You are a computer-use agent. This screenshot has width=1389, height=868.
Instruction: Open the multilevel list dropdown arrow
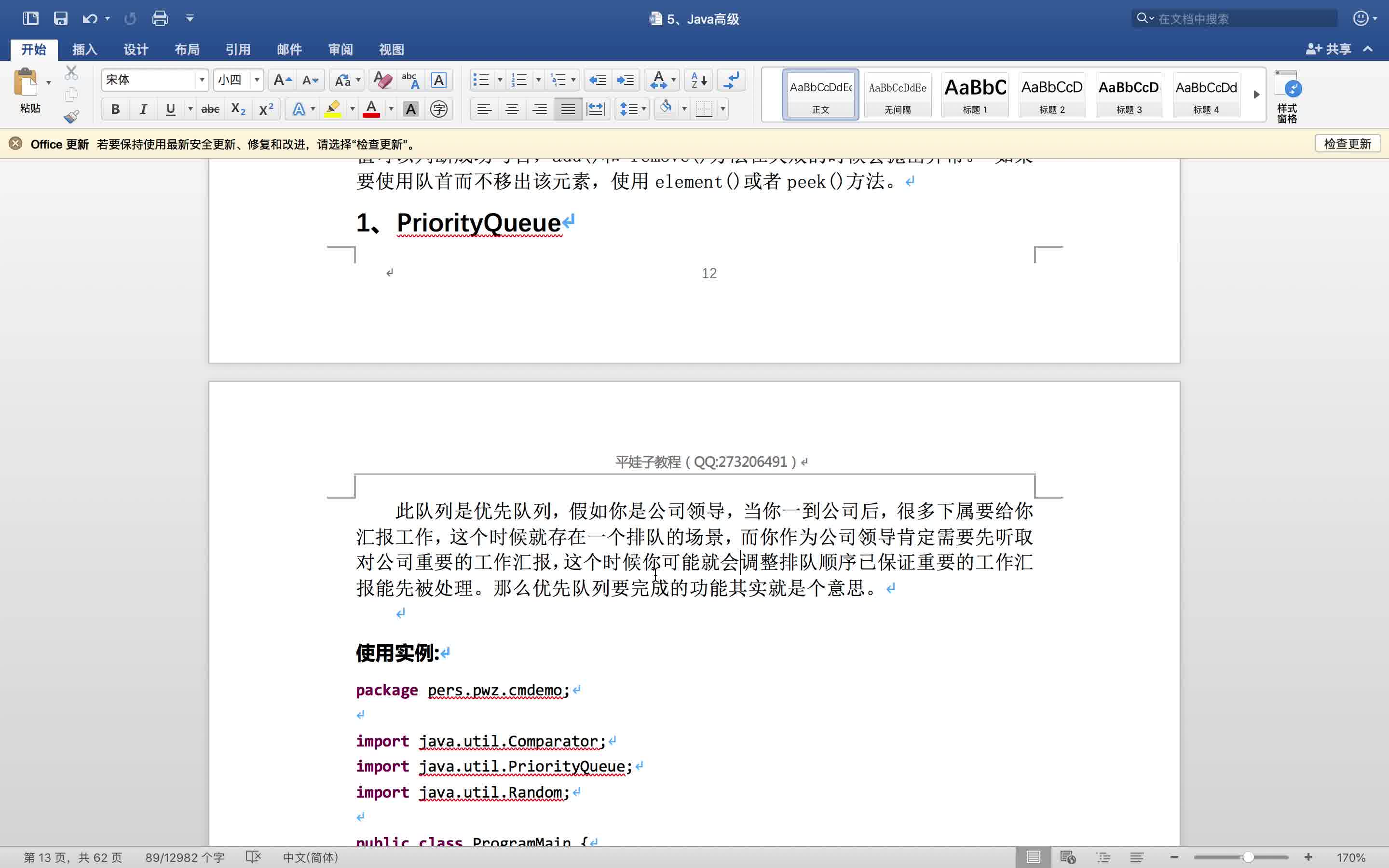coord(573,80)
